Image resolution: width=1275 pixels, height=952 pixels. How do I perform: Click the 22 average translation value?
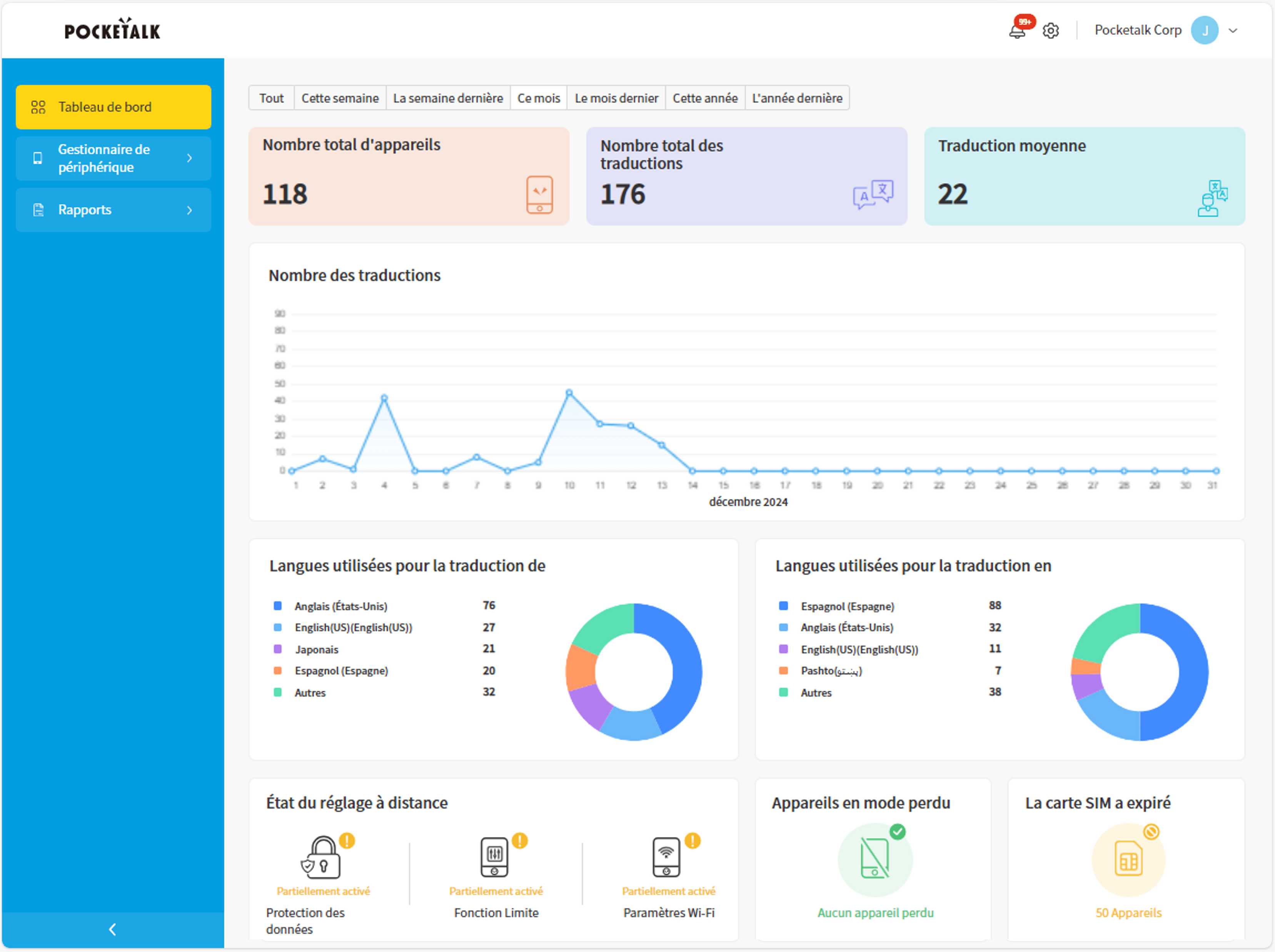point(952,194)
